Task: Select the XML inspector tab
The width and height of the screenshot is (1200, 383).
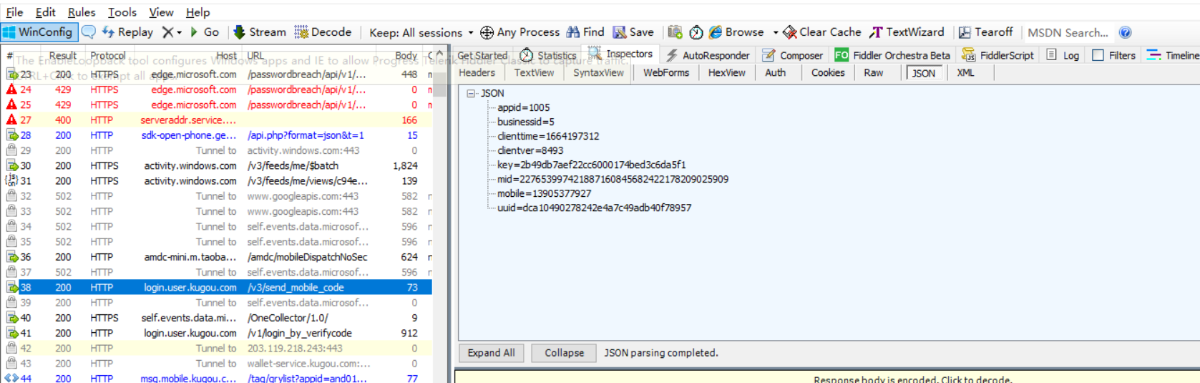Action: (x=965, y=73)
